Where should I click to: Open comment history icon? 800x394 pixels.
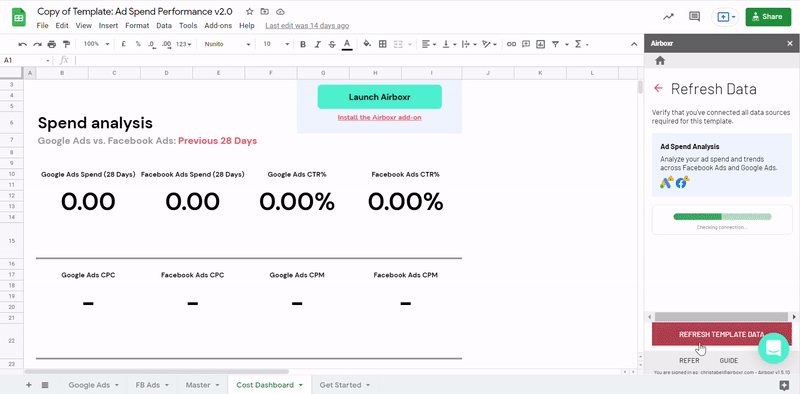pyautogui.click(x=694, y=16)
